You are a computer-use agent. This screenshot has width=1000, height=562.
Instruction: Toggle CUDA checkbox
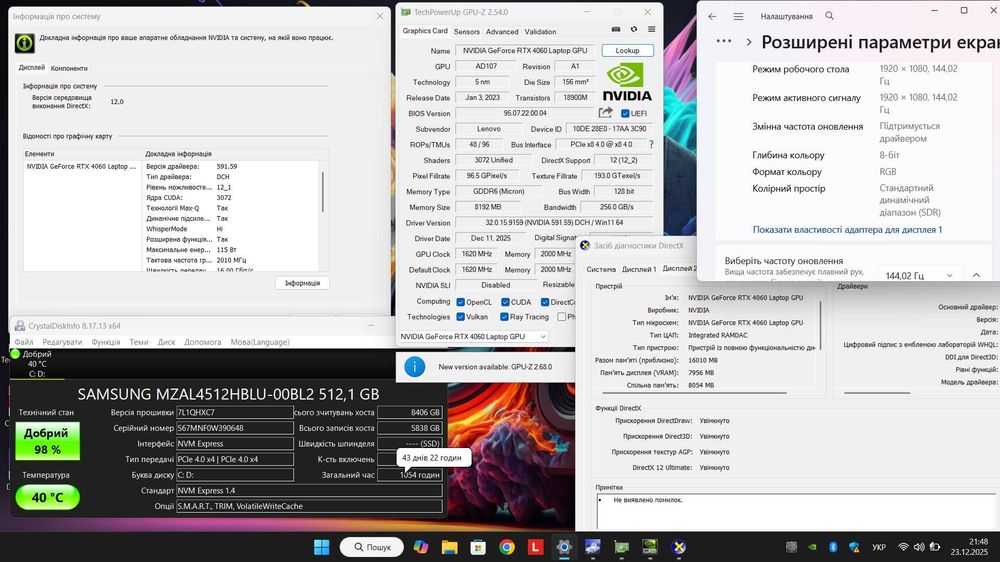505,302
